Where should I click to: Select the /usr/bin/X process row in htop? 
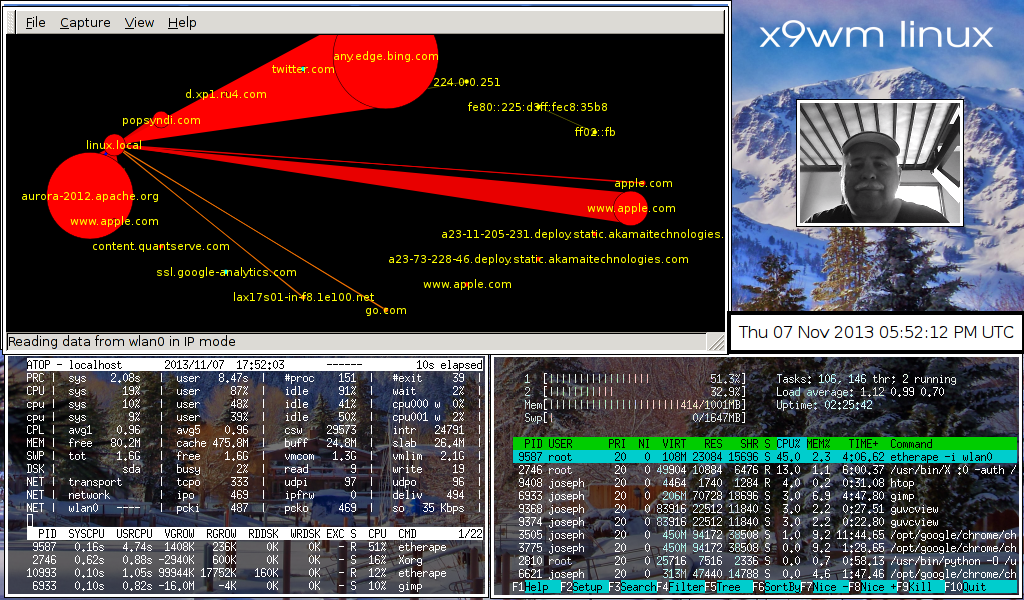pos(765,470)
